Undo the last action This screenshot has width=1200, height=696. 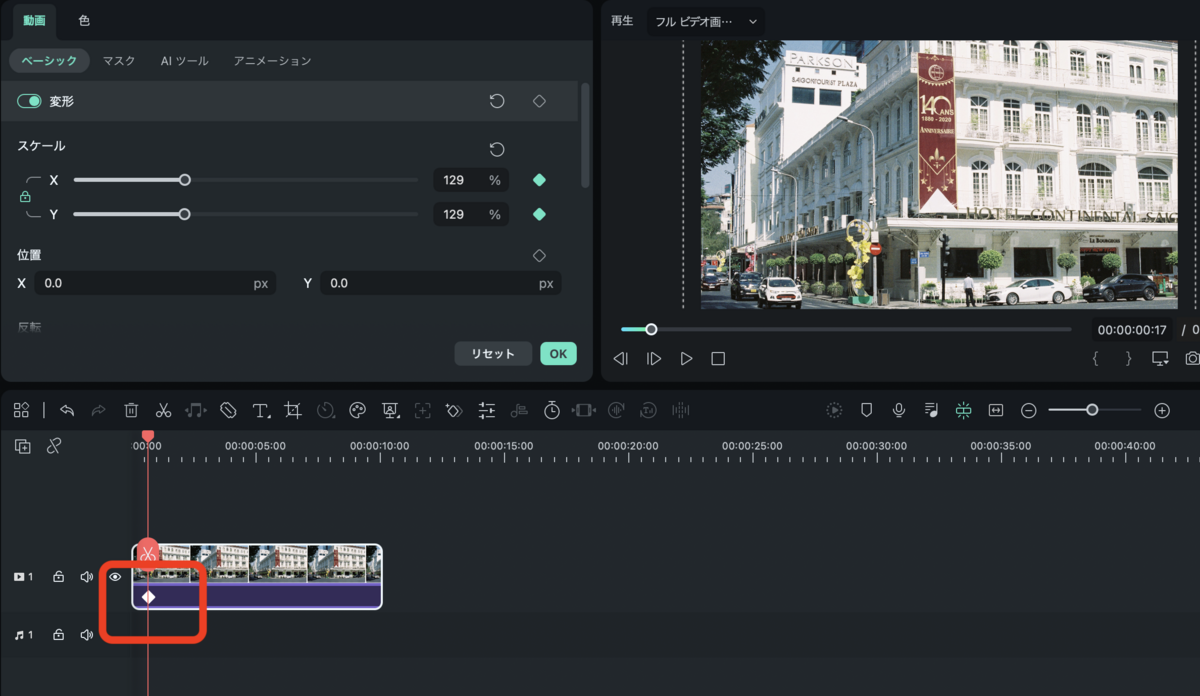click(67, 410)
